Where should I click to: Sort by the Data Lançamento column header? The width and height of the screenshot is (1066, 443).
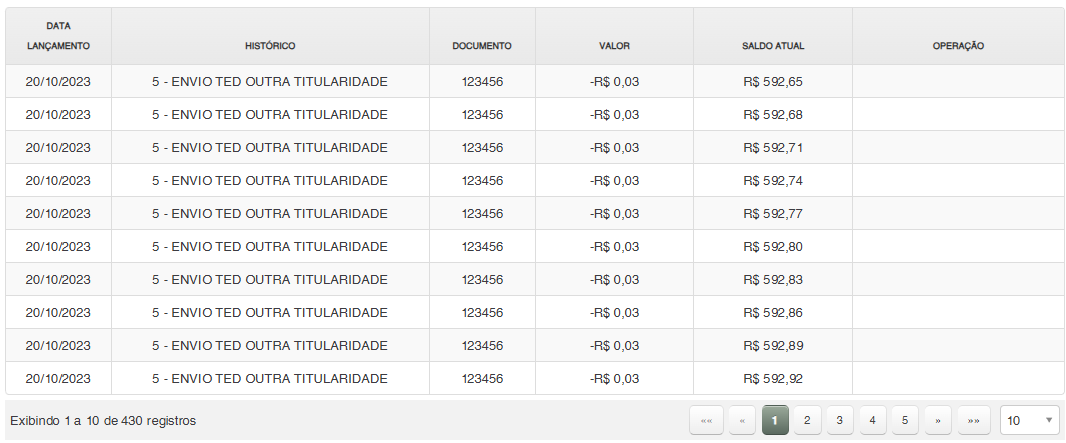tap(58, 36)
